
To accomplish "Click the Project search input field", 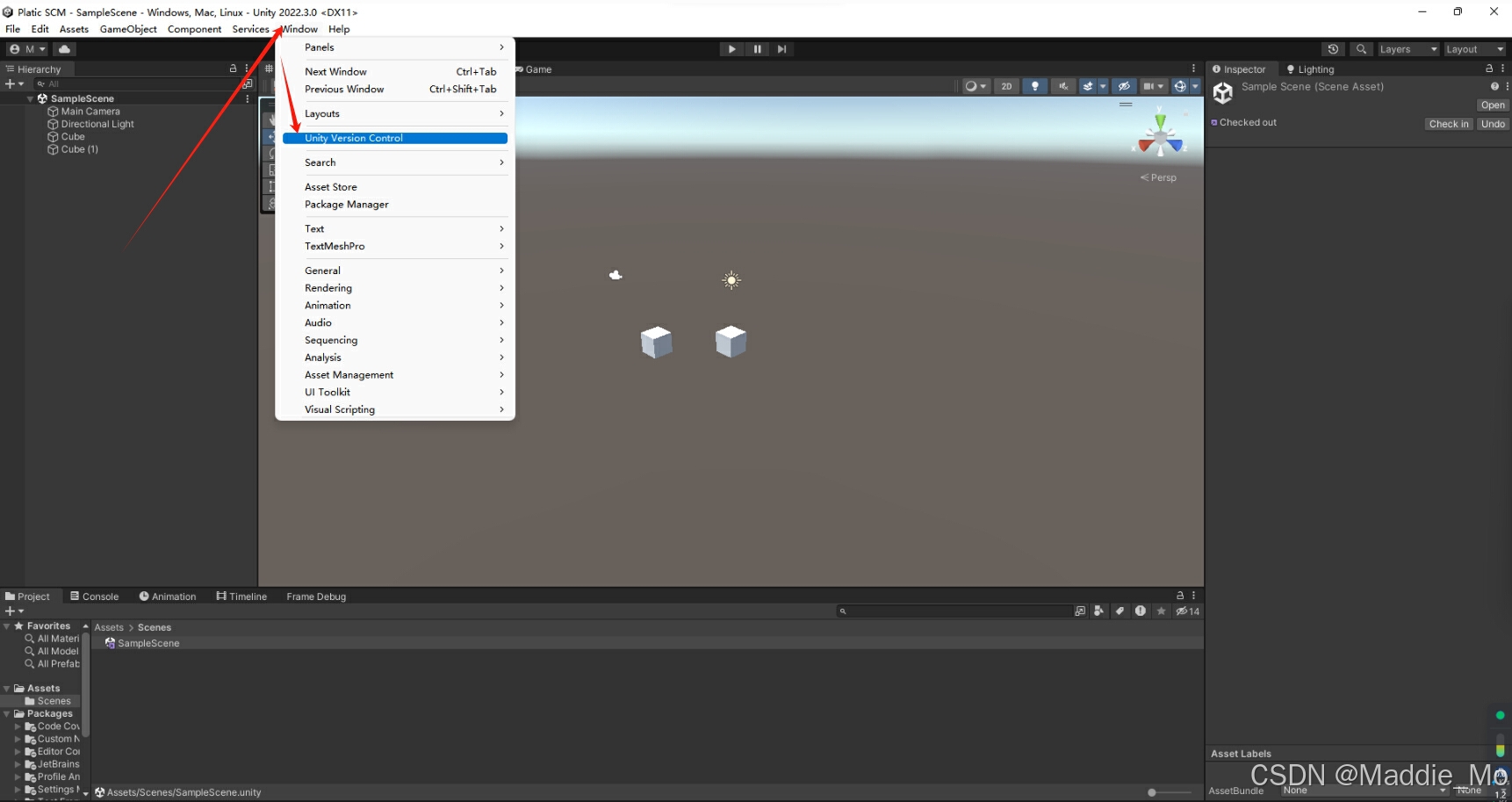I will (x=954, y=611).
